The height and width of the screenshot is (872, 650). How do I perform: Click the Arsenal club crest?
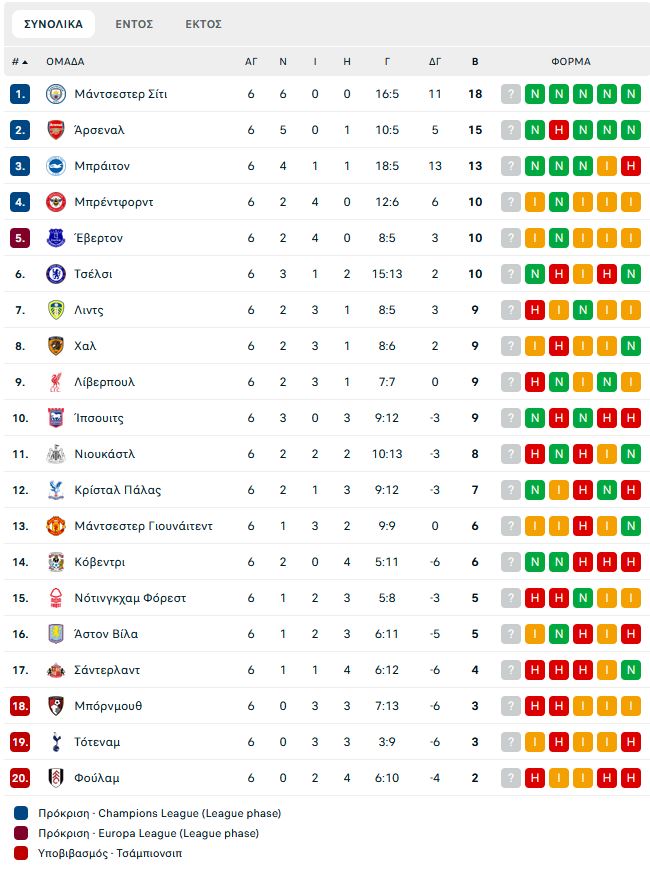coord(56,130)
